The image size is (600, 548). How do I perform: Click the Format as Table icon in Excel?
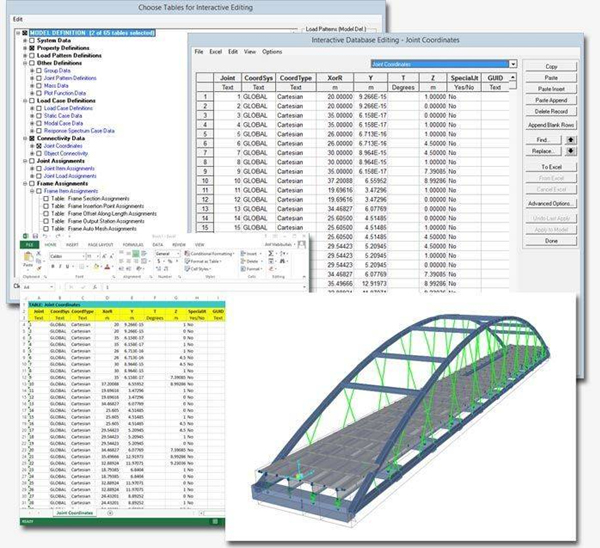point(187,261)
